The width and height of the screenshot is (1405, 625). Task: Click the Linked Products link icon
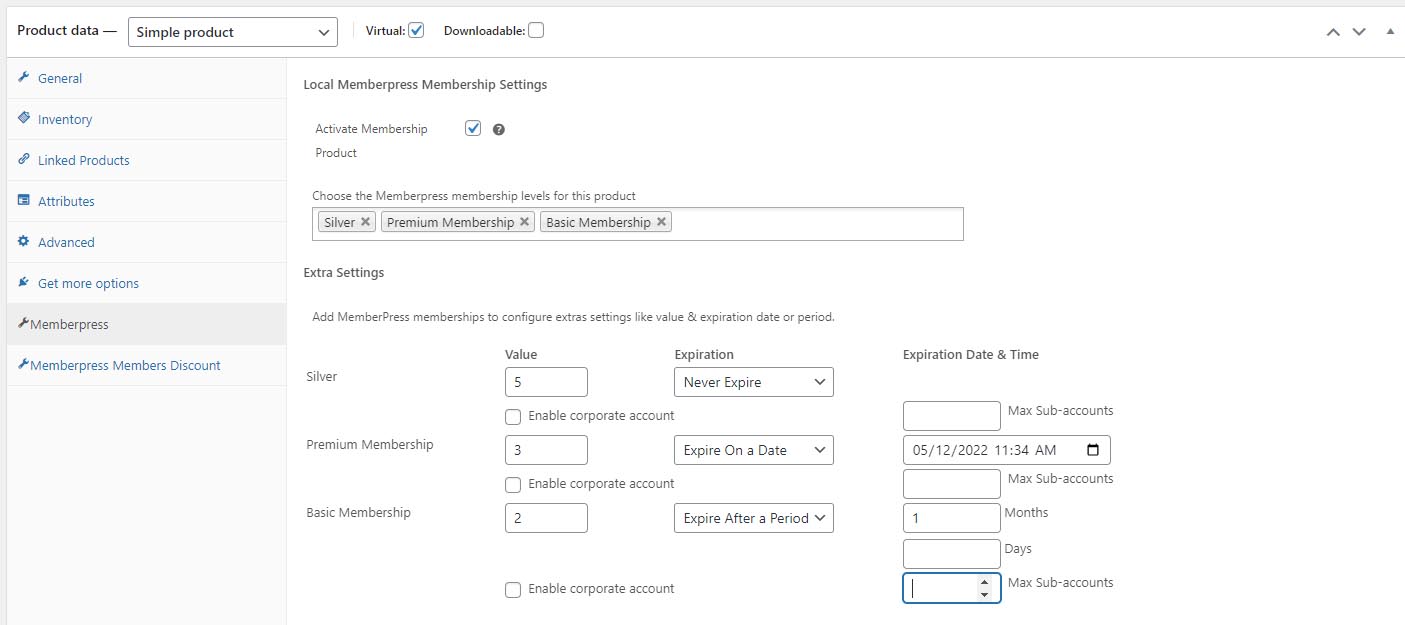24,159
